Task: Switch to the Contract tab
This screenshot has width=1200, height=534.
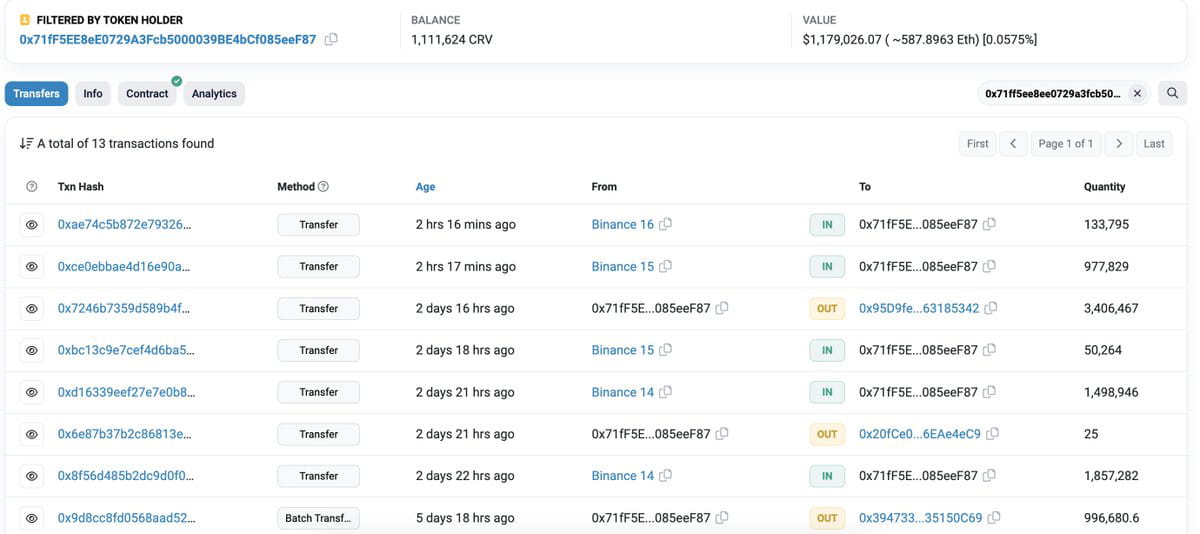Action: coord(147,94)
